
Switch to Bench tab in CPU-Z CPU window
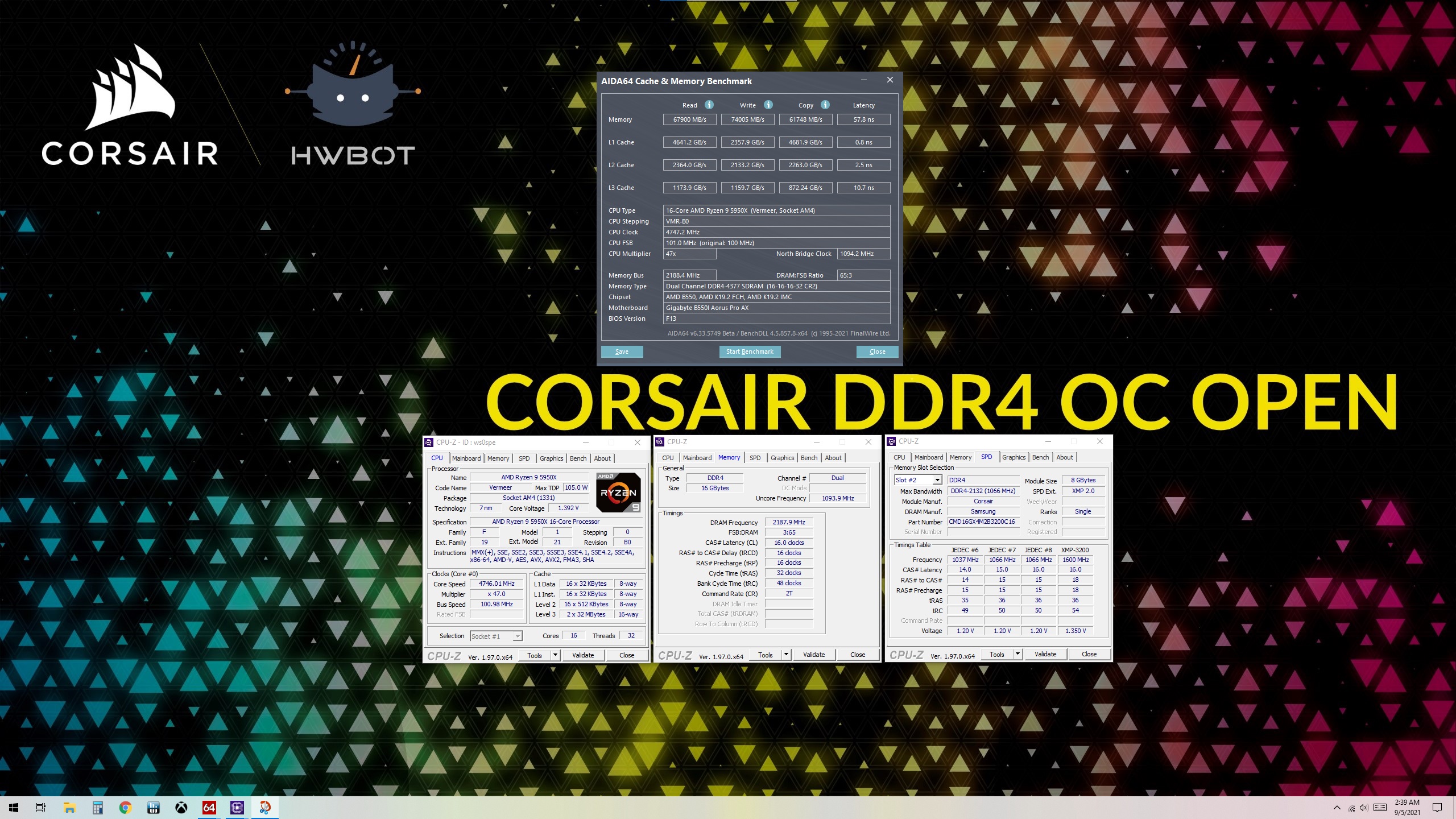point(578,458)
